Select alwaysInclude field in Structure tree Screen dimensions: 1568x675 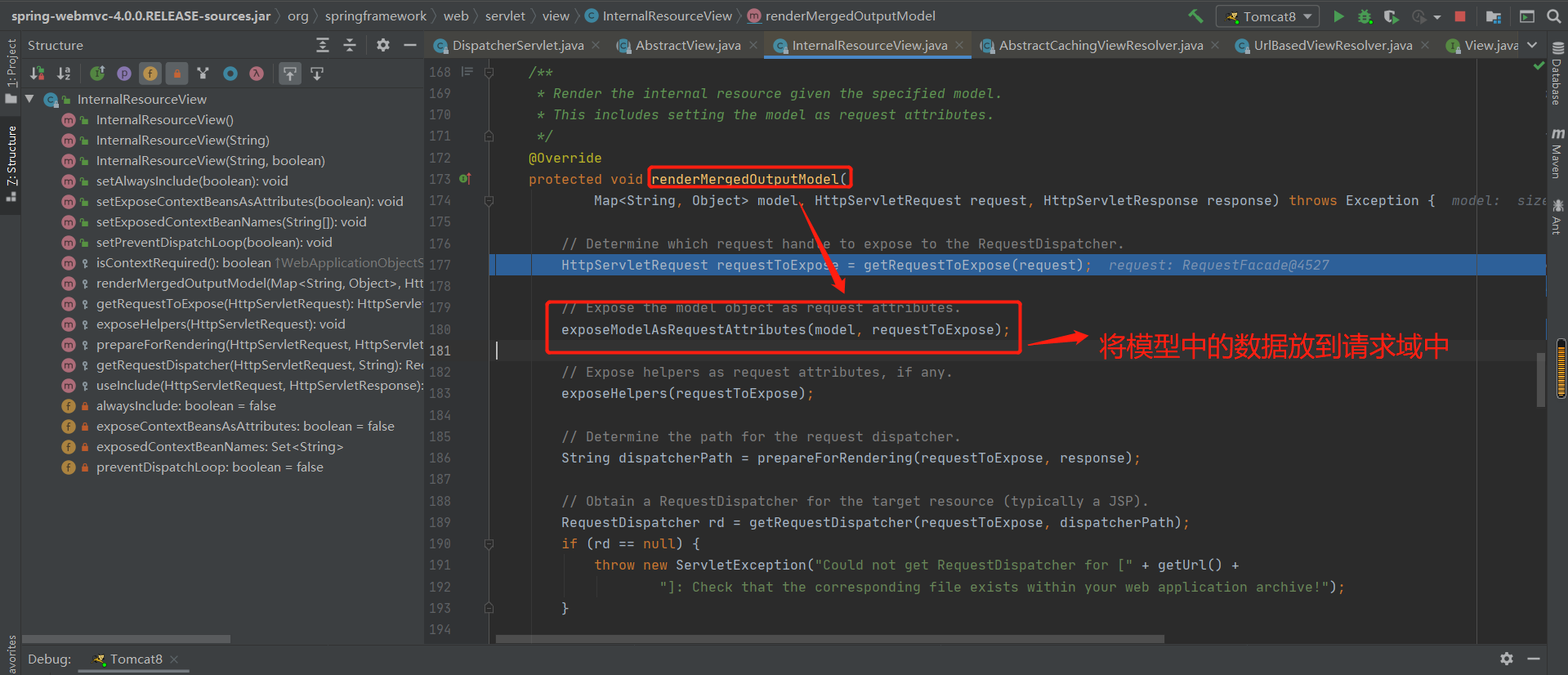click(x=185, y=406)
